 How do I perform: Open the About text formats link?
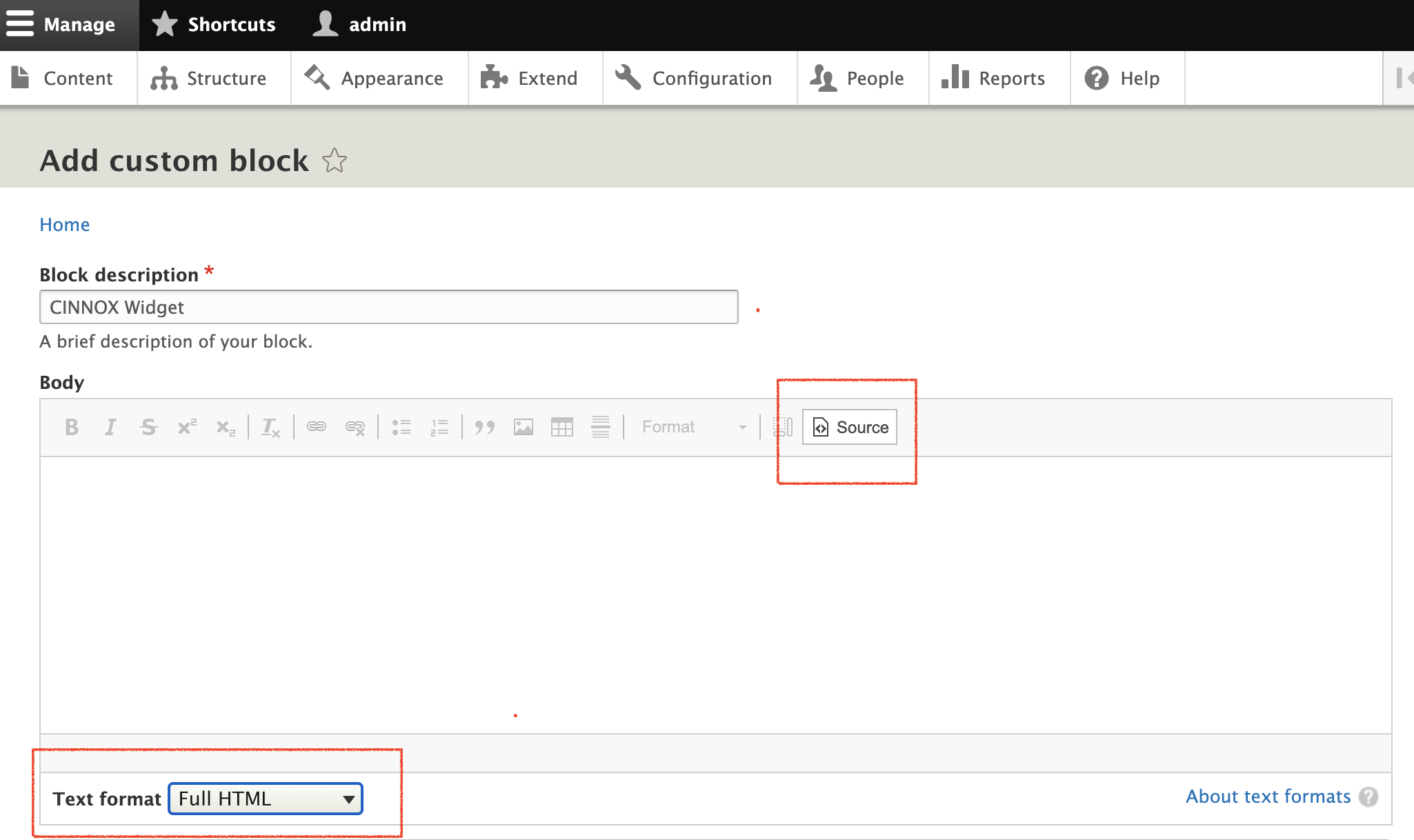point(1268,797)
